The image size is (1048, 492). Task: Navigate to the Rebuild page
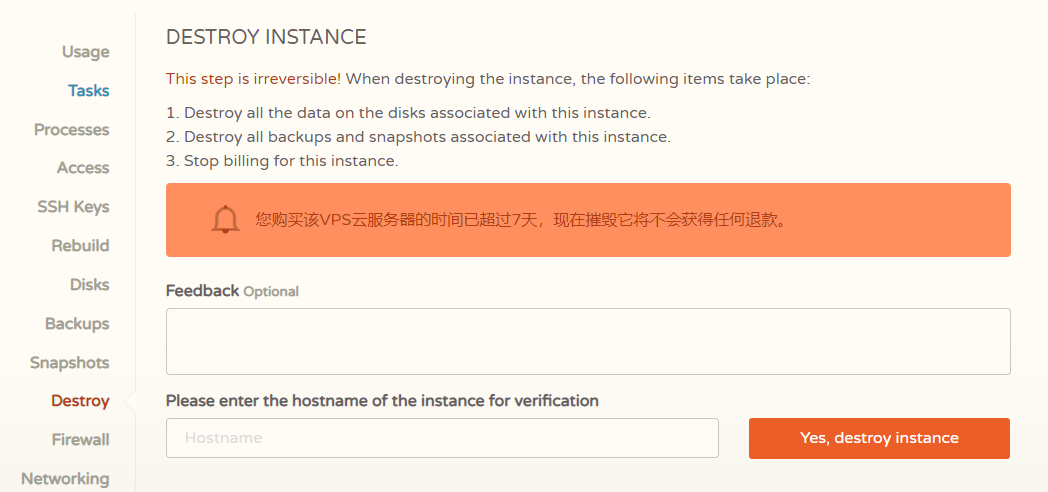(80, 246)
